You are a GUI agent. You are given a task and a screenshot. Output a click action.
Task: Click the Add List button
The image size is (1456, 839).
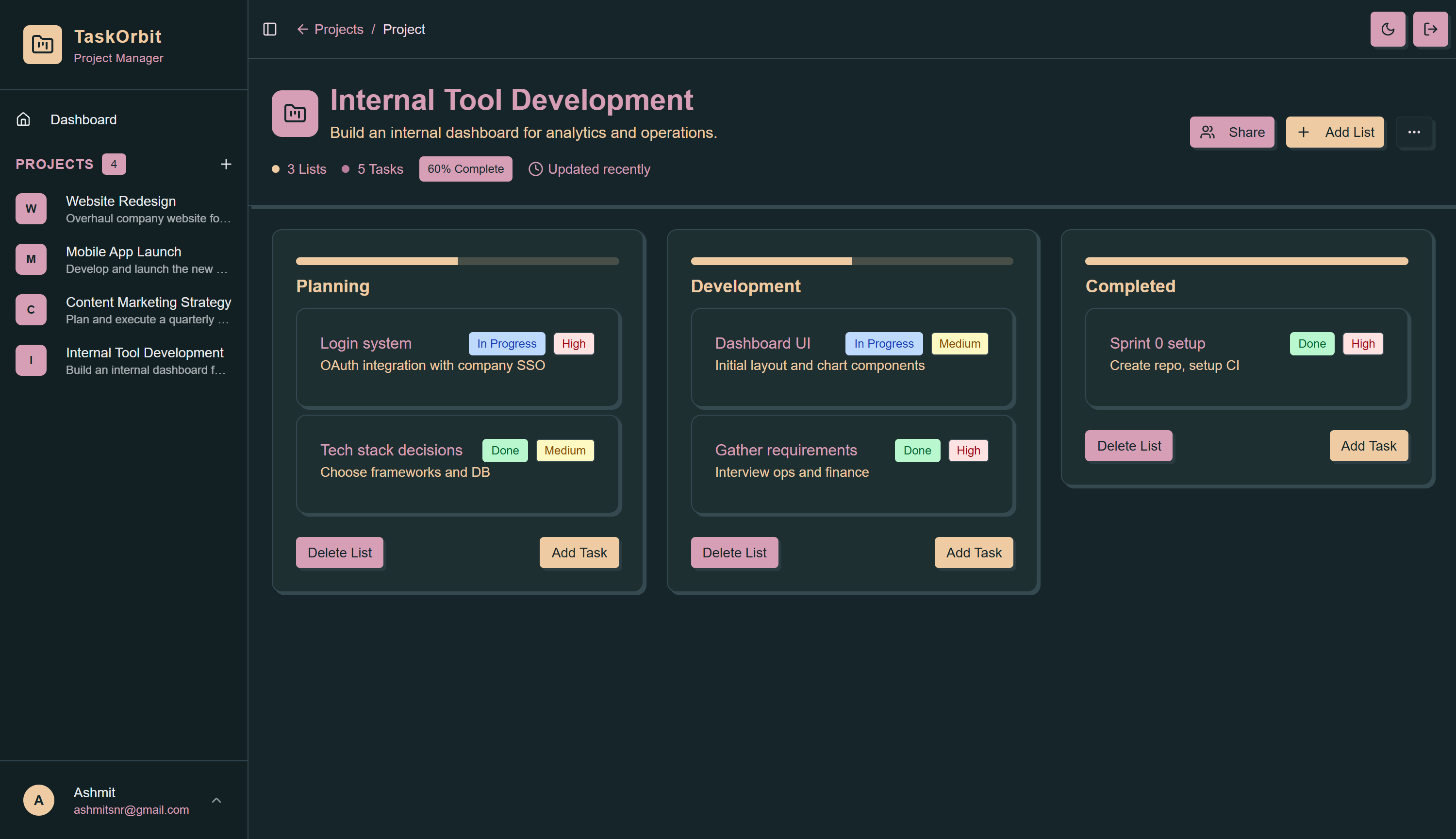1335,132
